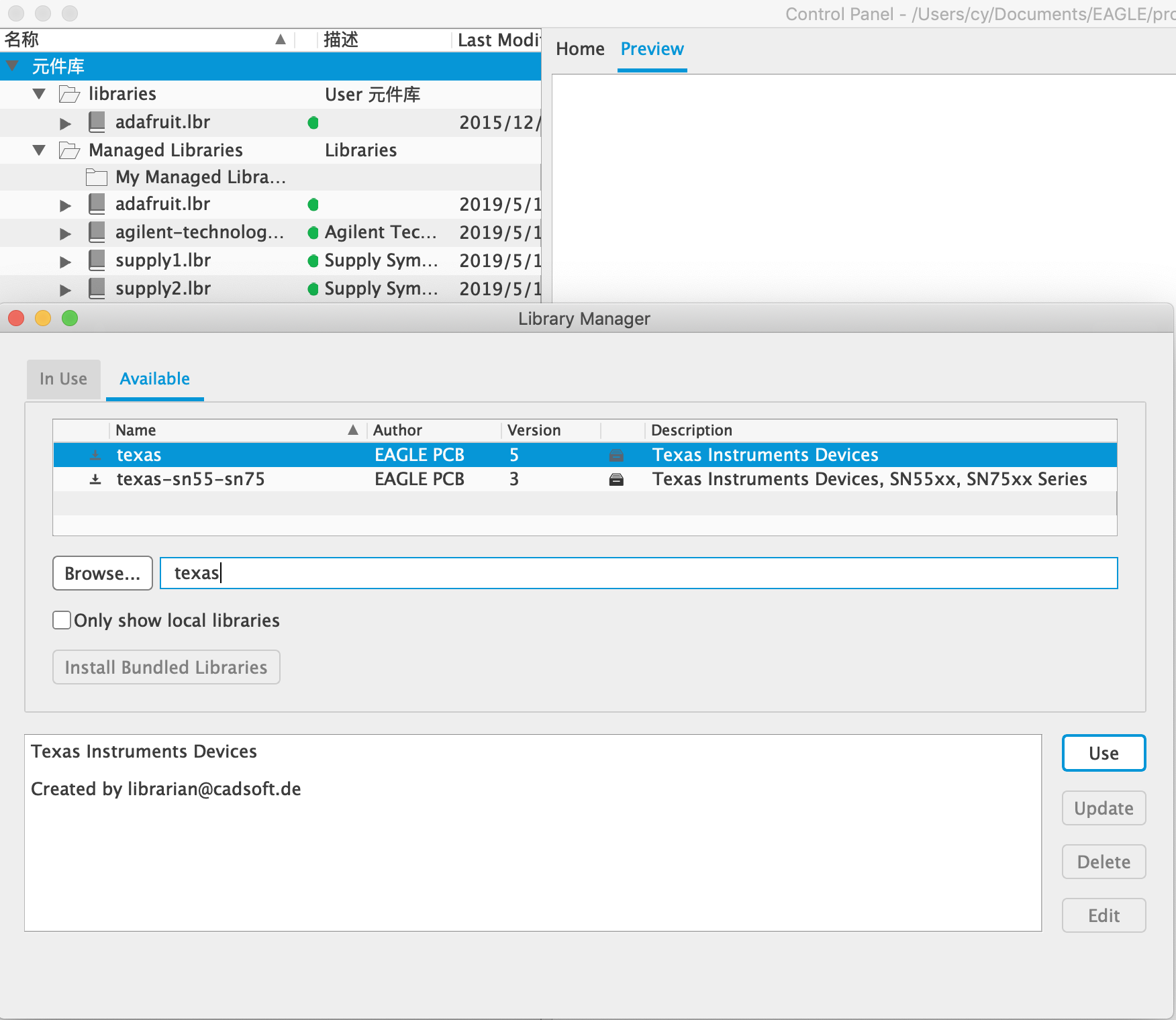
Task: Click Install Bundled Libraries button
Action: point(166,667)
